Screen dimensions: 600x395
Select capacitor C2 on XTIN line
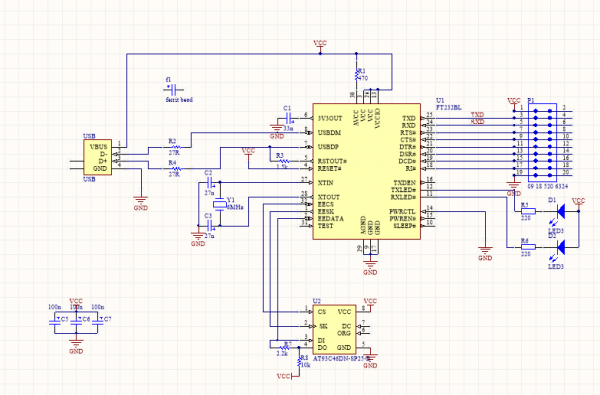[x=210, y=183]
